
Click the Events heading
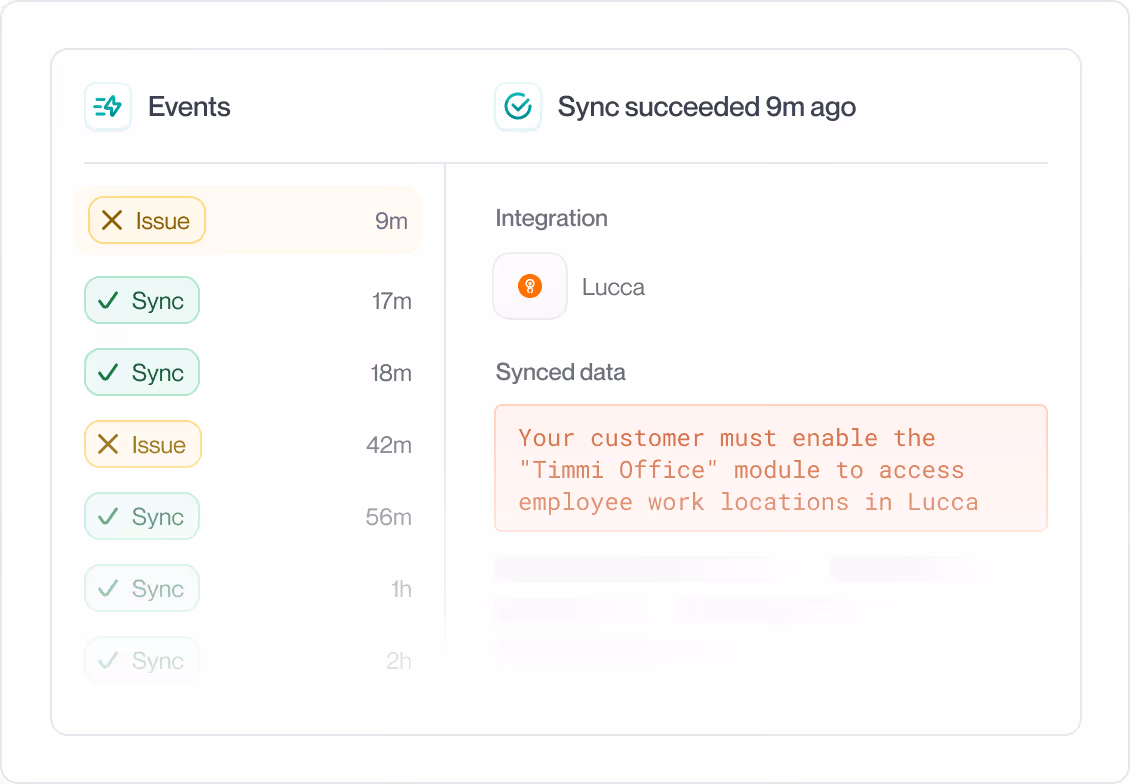(x=189, y=107)
